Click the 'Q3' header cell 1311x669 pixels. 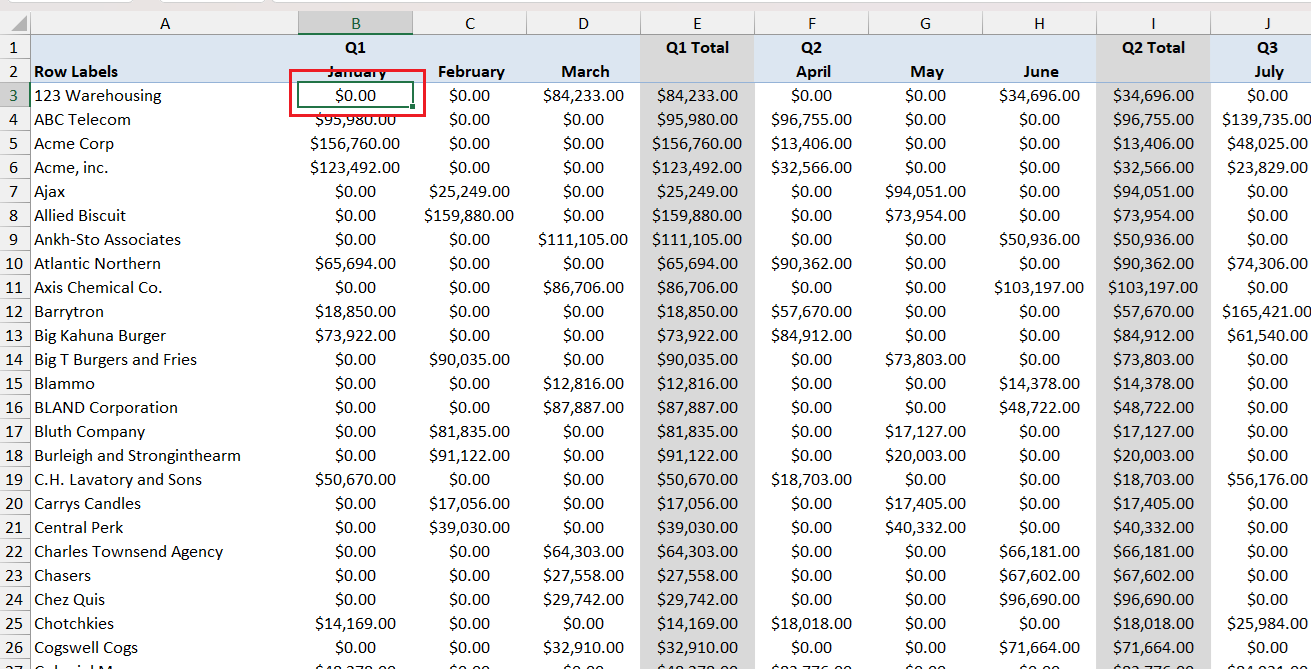(1267, 47)
